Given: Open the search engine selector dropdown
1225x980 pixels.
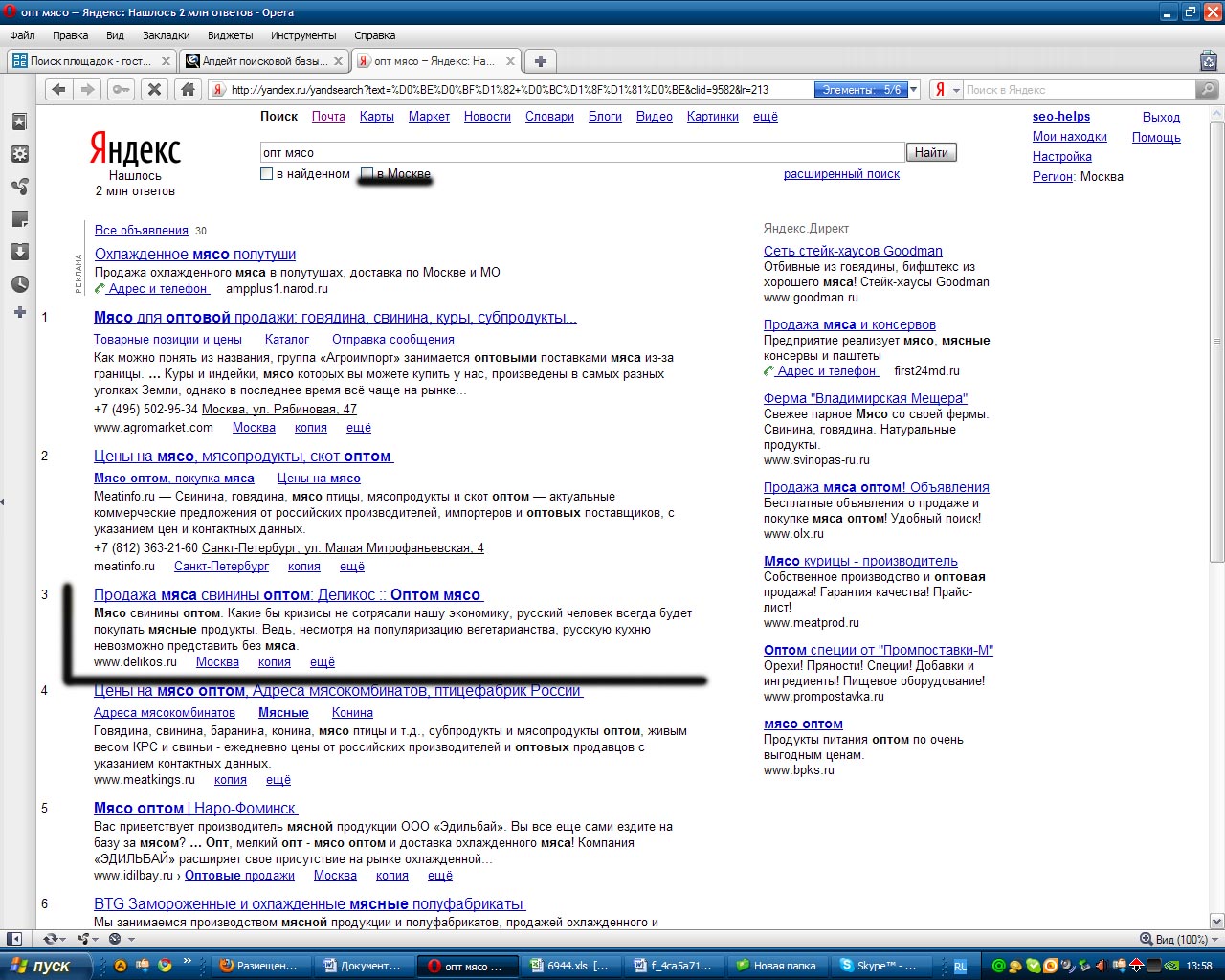Looking at the screenshot, I should 947,89.
